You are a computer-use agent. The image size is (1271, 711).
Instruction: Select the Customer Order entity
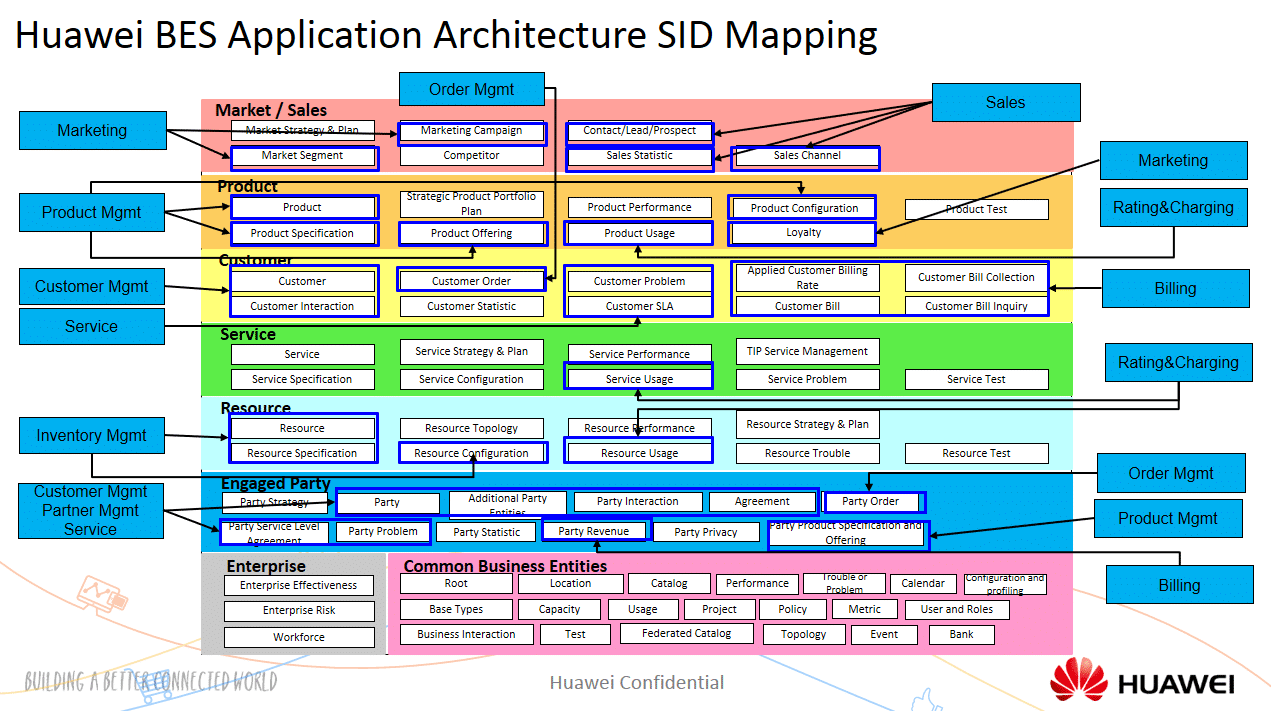pos(472,281)
